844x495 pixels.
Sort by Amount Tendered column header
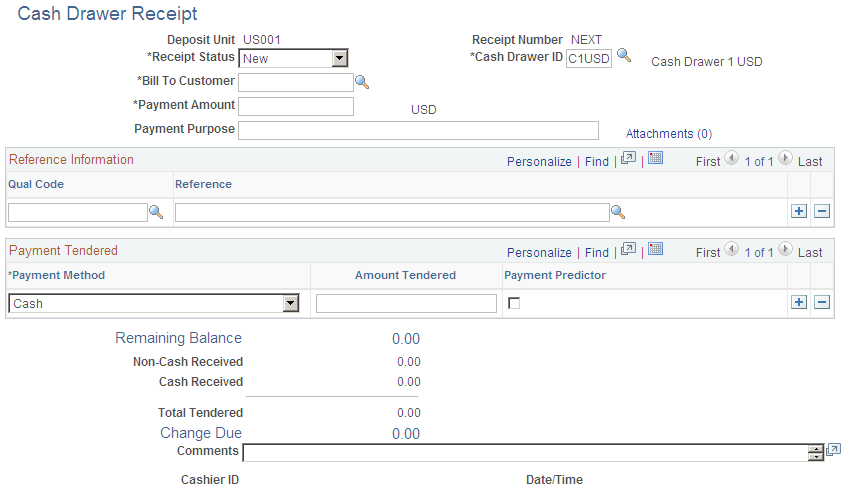pyautogui.click(x=405, y=275)
